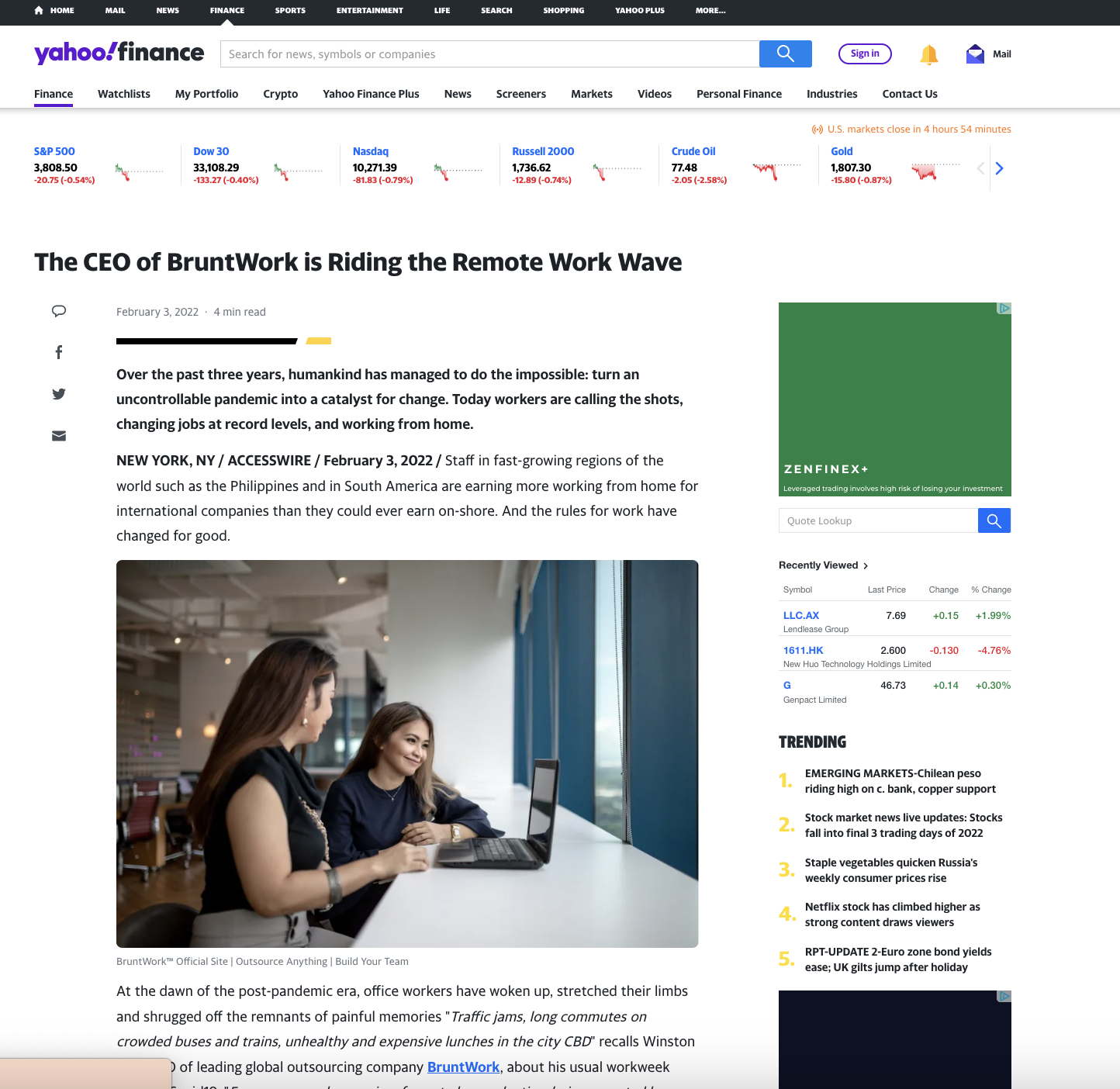Open the LLC.AX symbol quote
The width and height of the screenshot is (1120, 1089).
tap(800, 616)
